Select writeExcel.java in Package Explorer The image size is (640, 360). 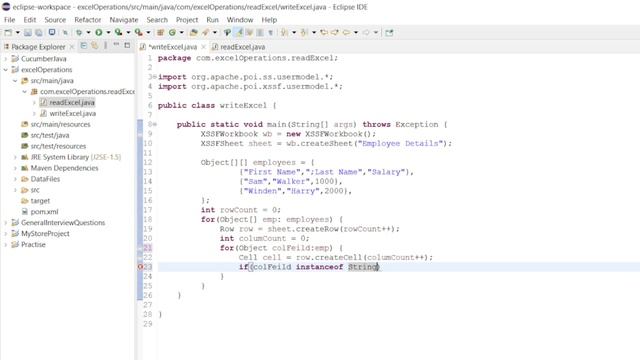(73, 113)
